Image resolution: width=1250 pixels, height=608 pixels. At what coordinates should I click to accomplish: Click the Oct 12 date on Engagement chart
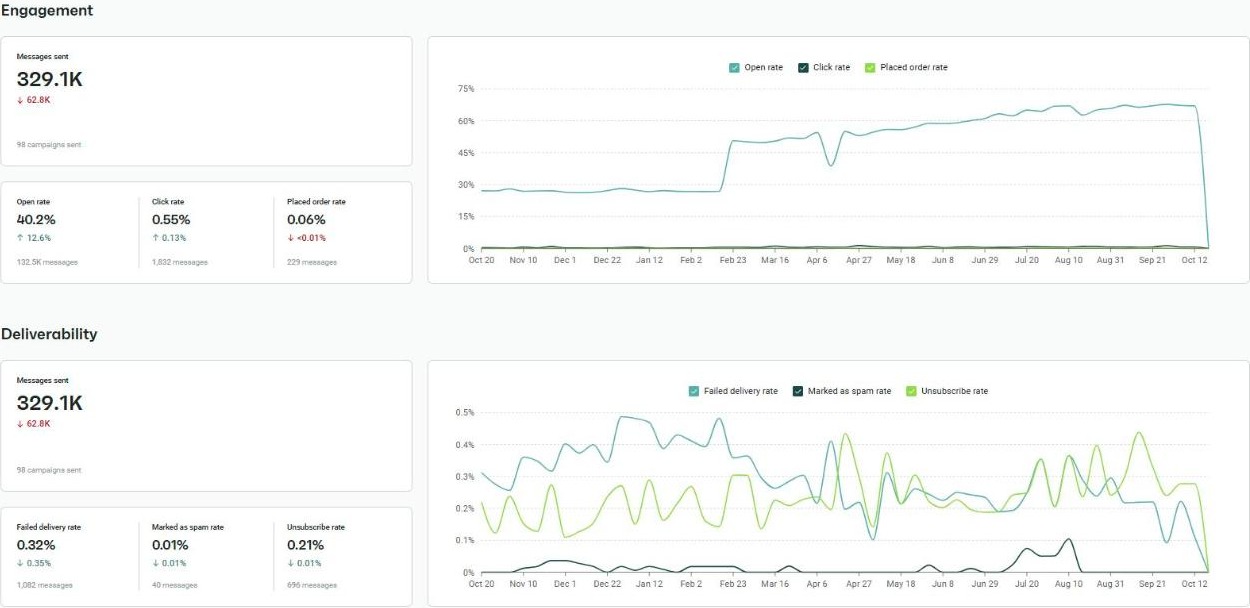[1195, 260]
